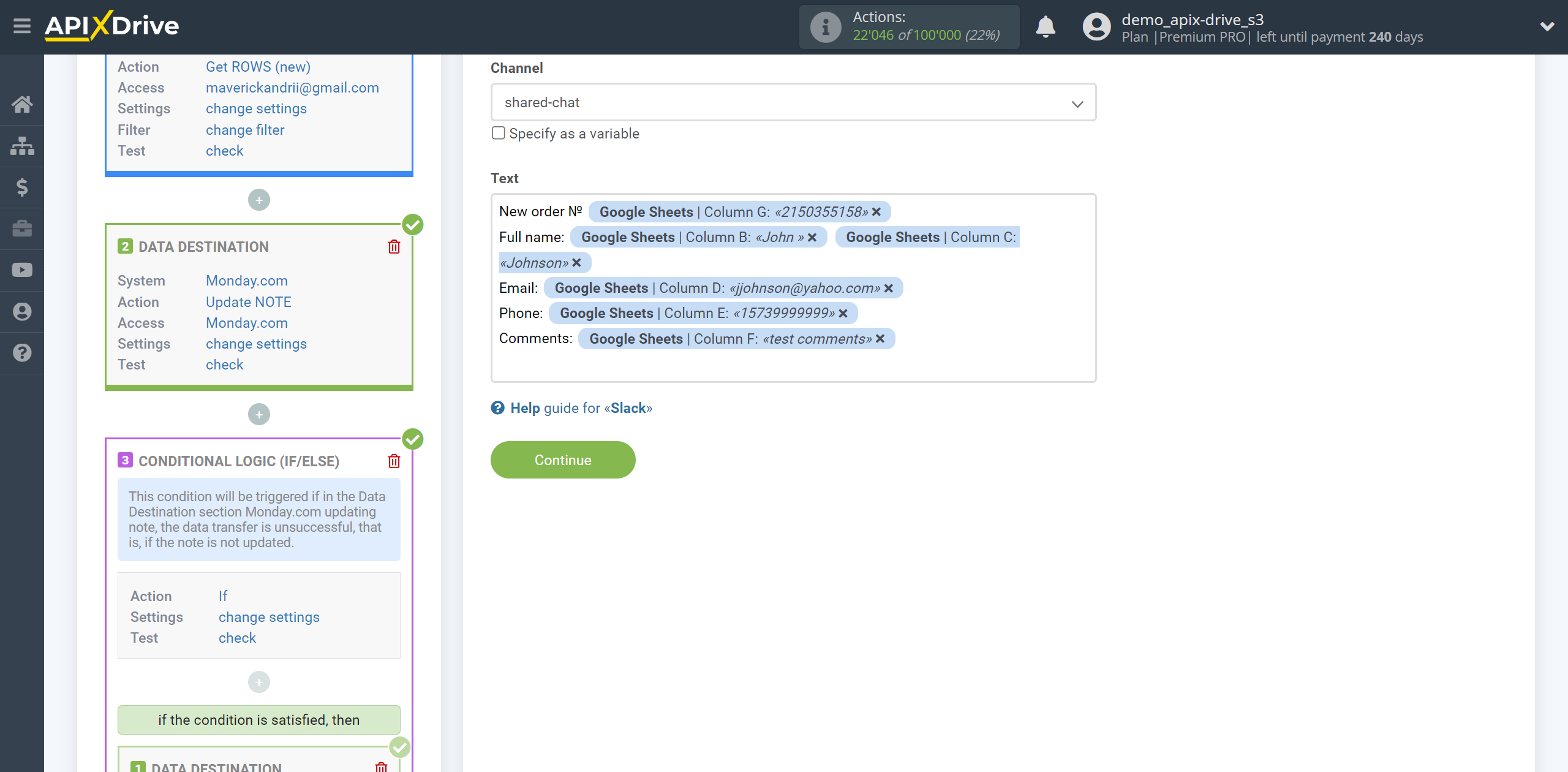The height and width of the screenshot is (772, 1568).
Task: Add a step inside the conditional logic block
Action: coord(259,682)
